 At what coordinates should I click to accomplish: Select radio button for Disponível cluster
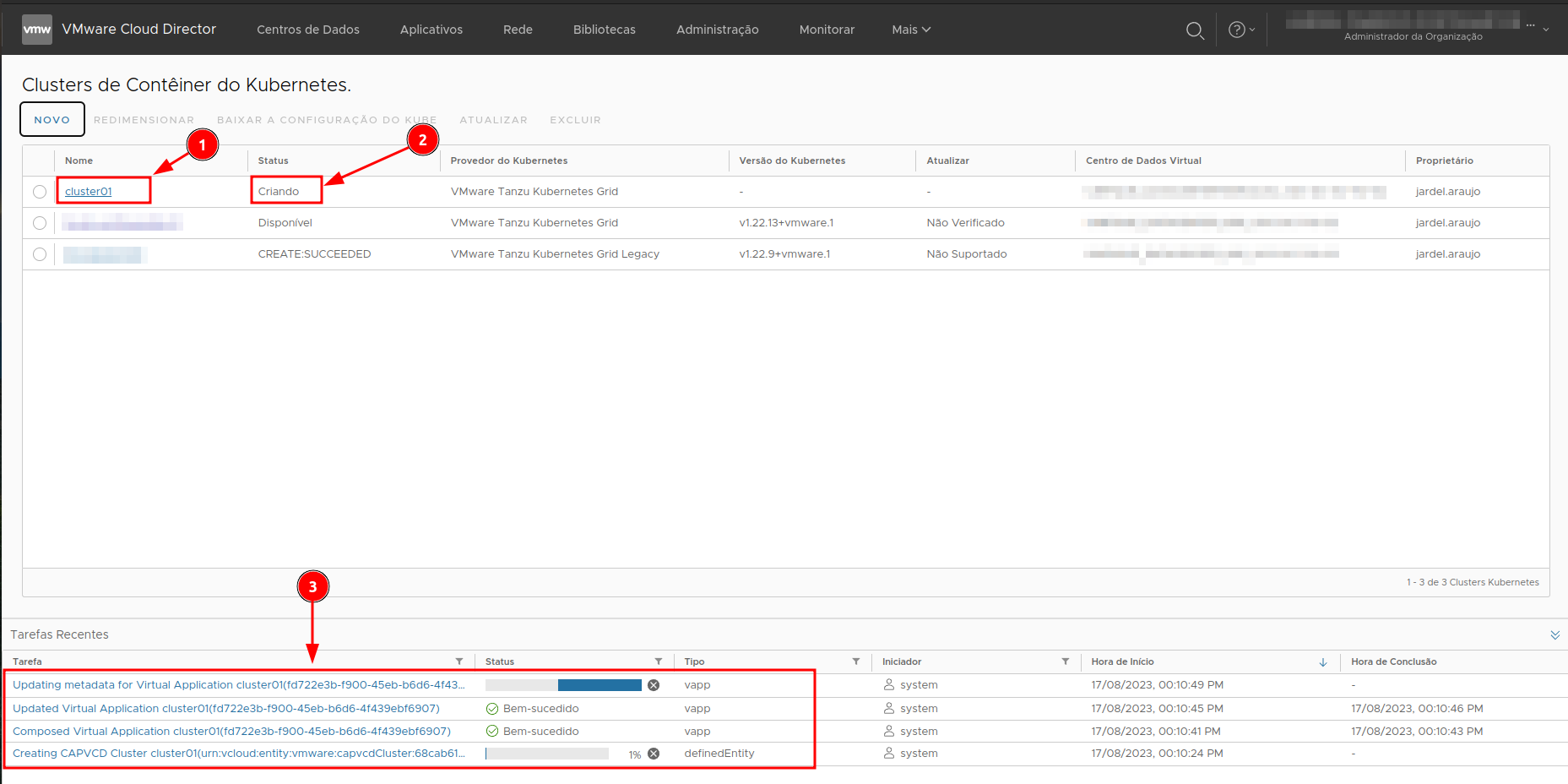pos(40,223)
